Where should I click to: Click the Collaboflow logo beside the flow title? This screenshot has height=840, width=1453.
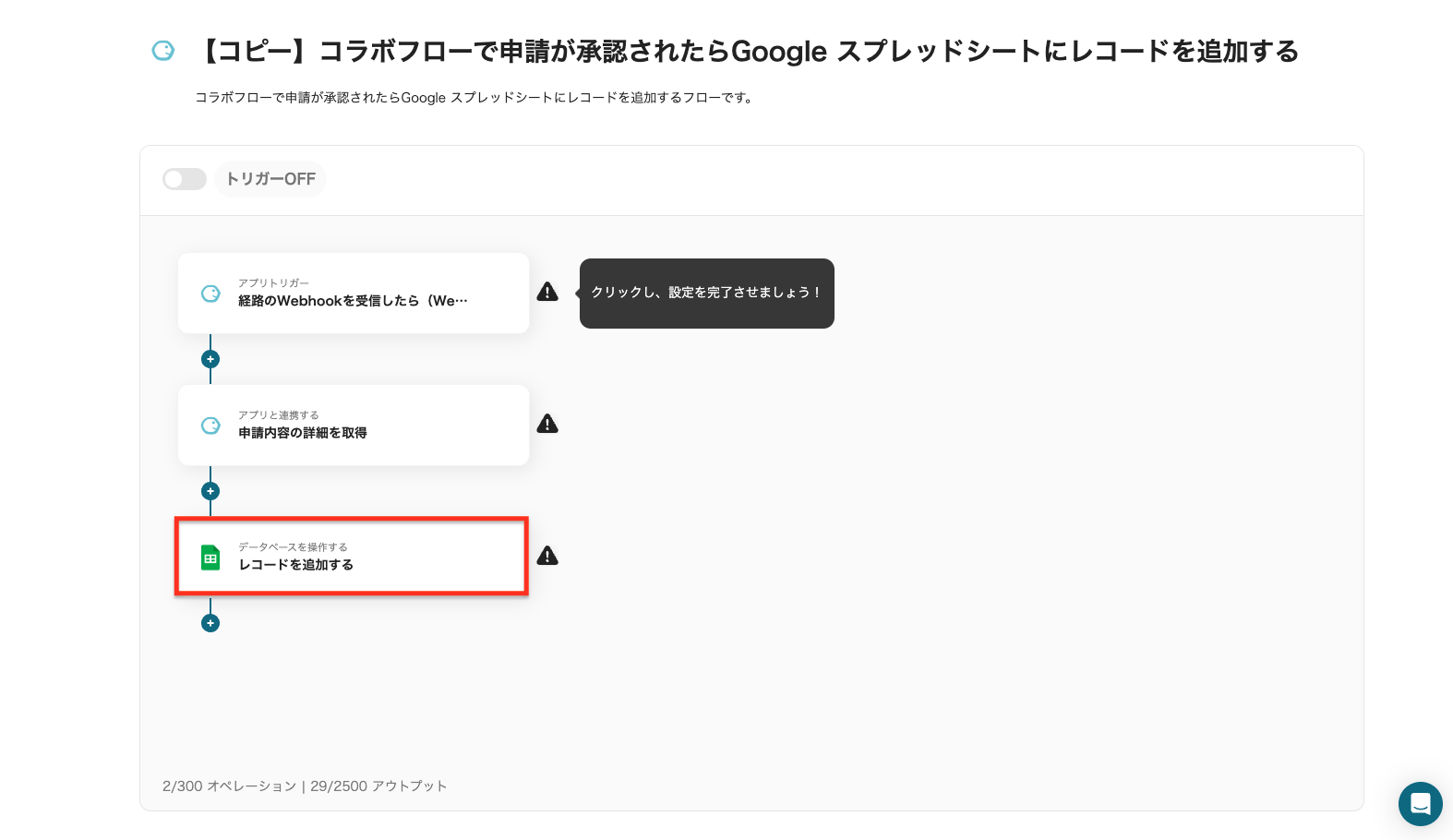163,51
